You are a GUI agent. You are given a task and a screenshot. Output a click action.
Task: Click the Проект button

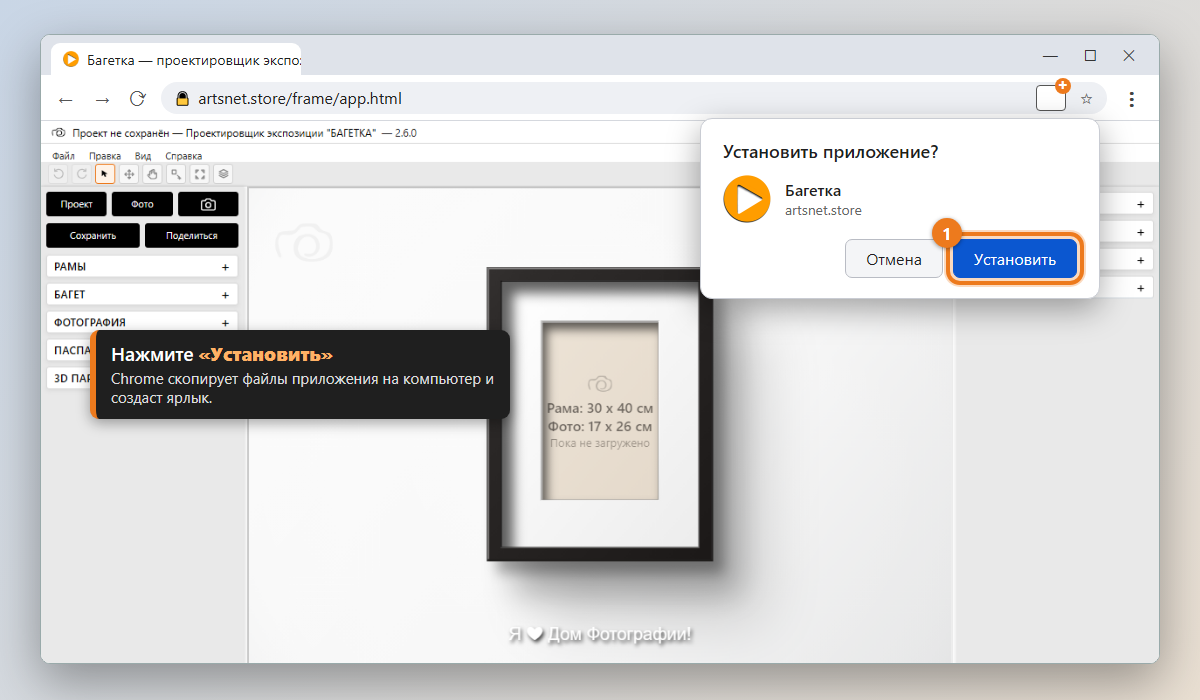click(x=76, y=204)
